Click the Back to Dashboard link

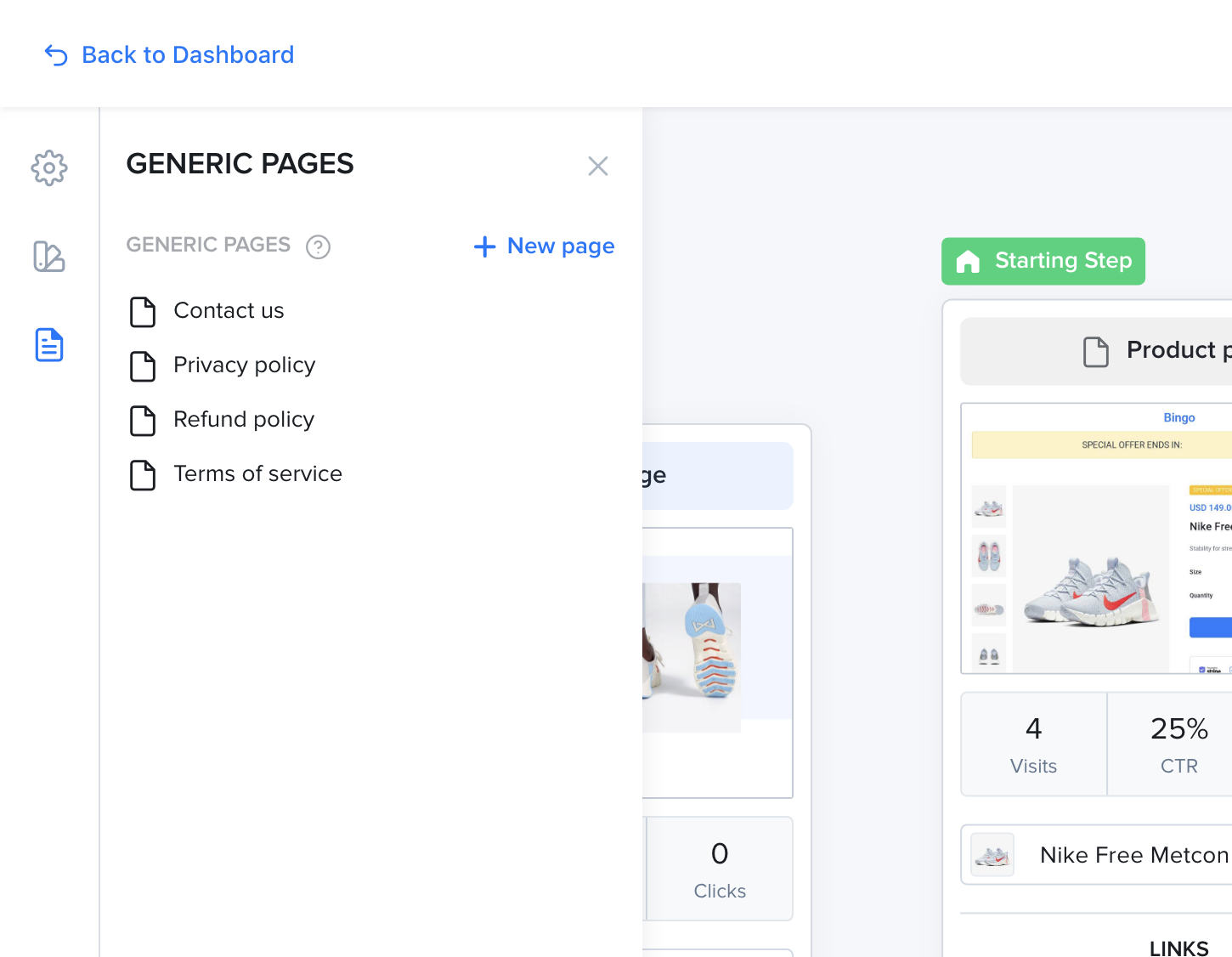click(x=169, y=55)
